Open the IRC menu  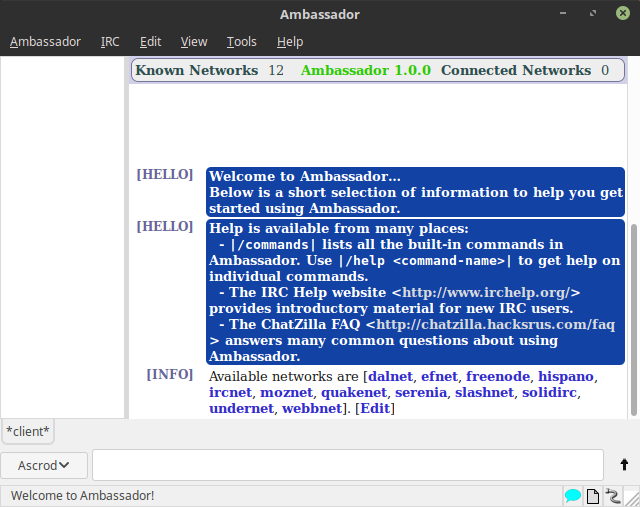click(x=110, y=42)
